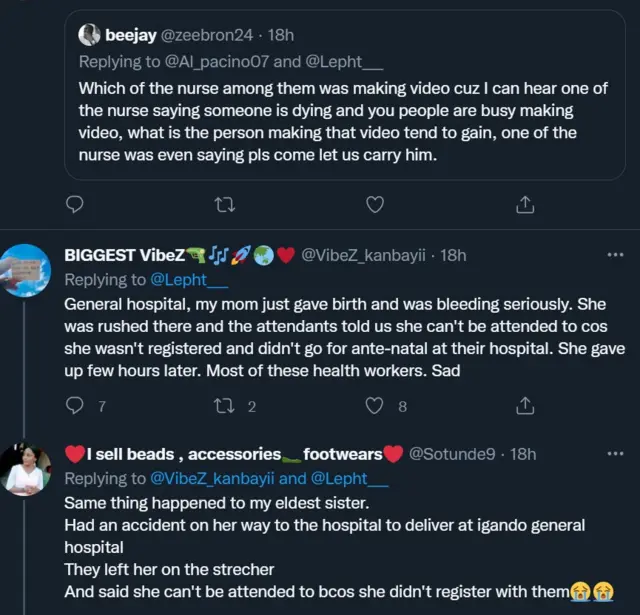Retweet beejay's tweet about the nurses
This screenshot has height=615, width=640.
pyautogui.click(x=225, y=204)
